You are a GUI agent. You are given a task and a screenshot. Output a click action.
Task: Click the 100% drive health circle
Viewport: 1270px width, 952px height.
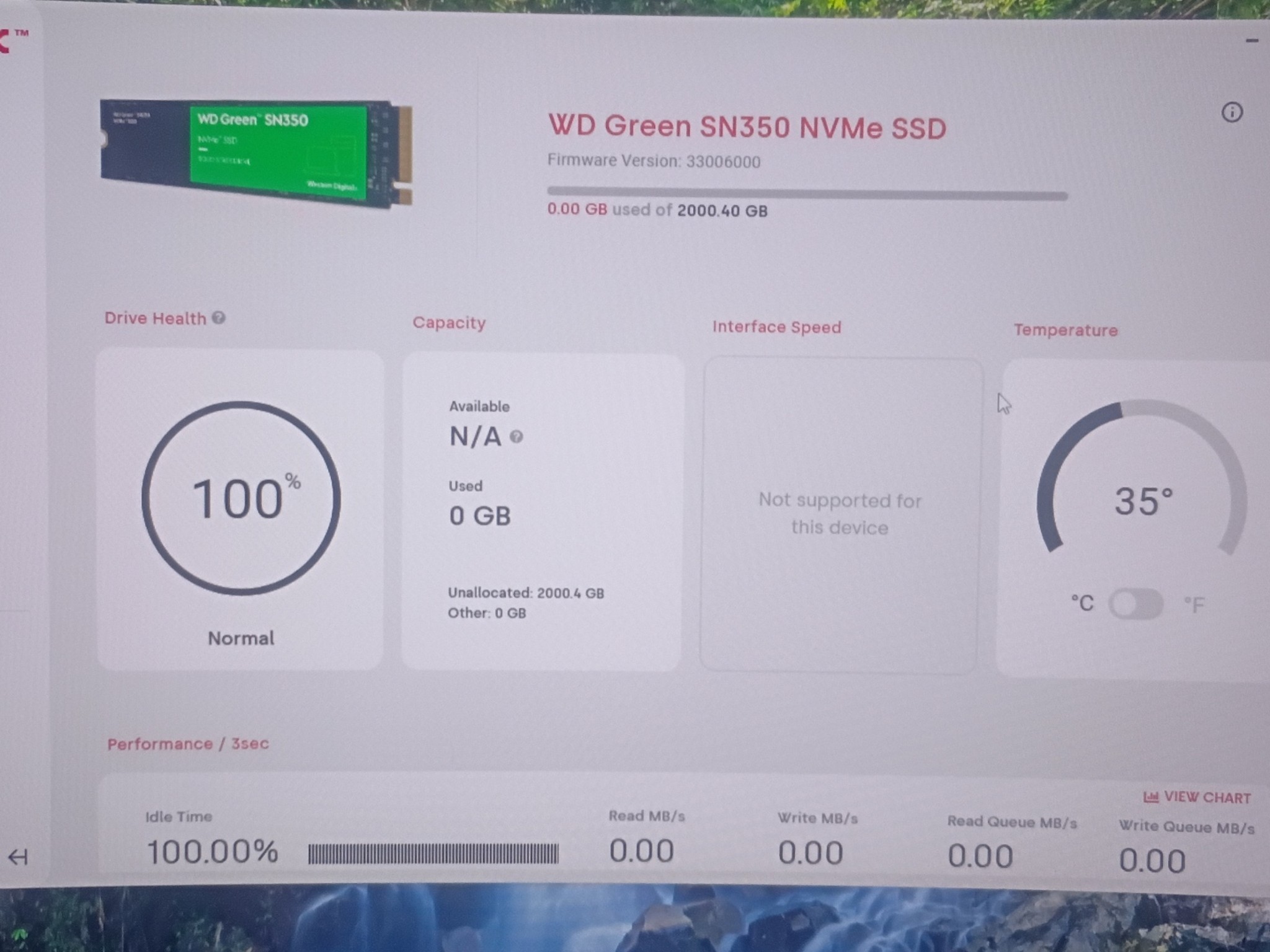(x=241, y=498)
